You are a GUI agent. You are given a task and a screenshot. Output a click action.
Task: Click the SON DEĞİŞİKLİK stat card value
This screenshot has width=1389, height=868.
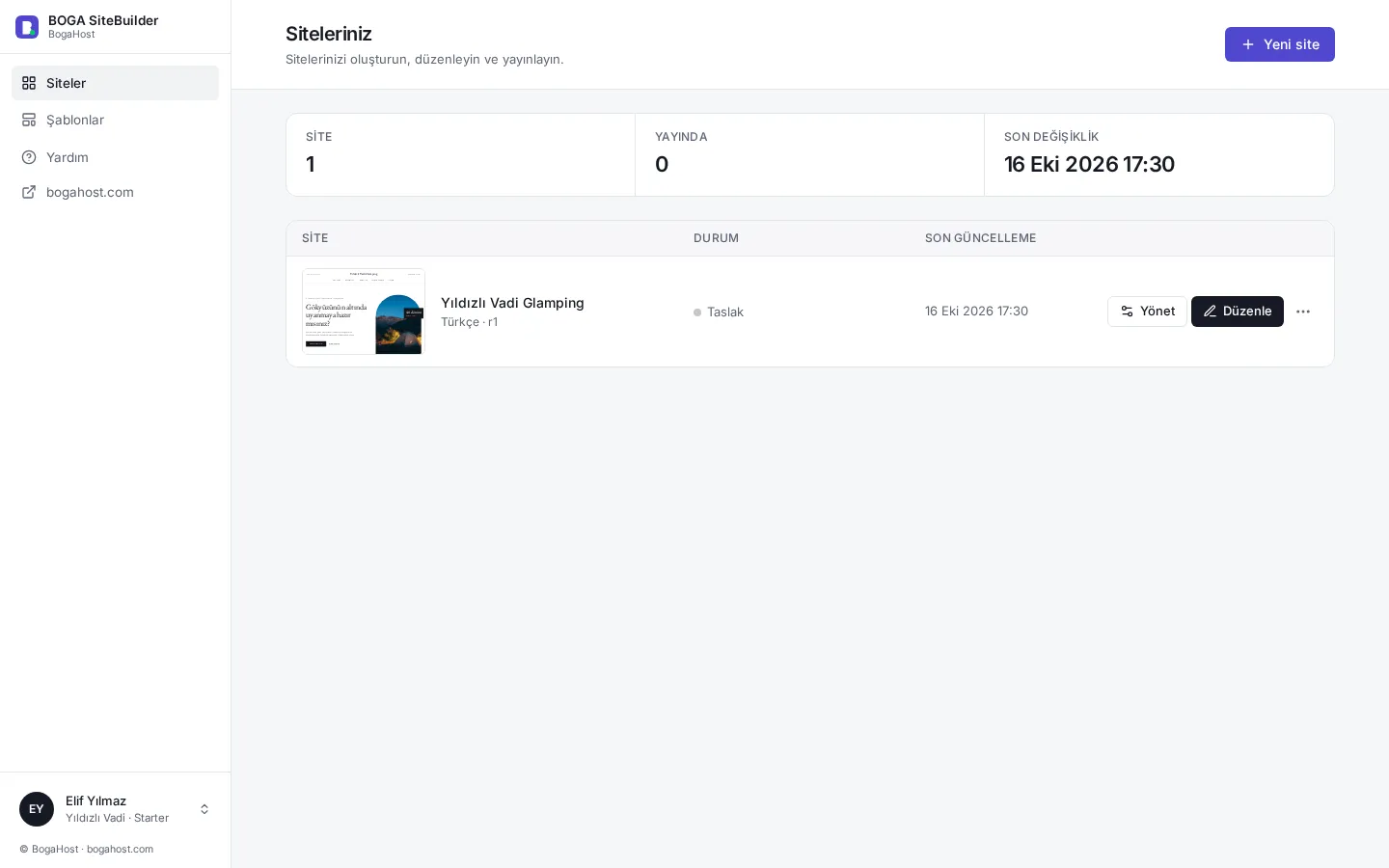point(1089,164)
